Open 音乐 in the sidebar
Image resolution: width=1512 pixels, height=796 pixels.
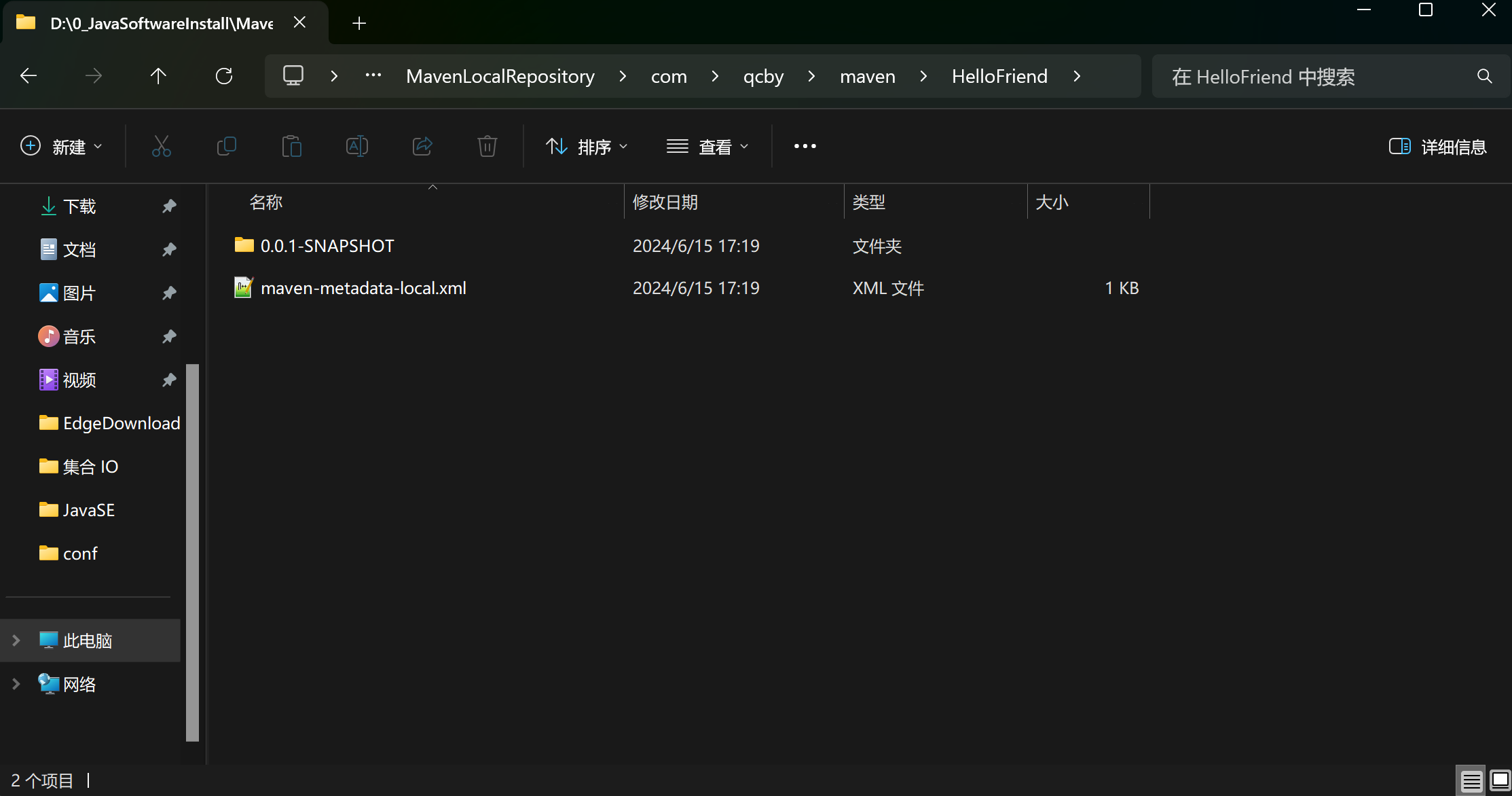(x=79, y=336)
